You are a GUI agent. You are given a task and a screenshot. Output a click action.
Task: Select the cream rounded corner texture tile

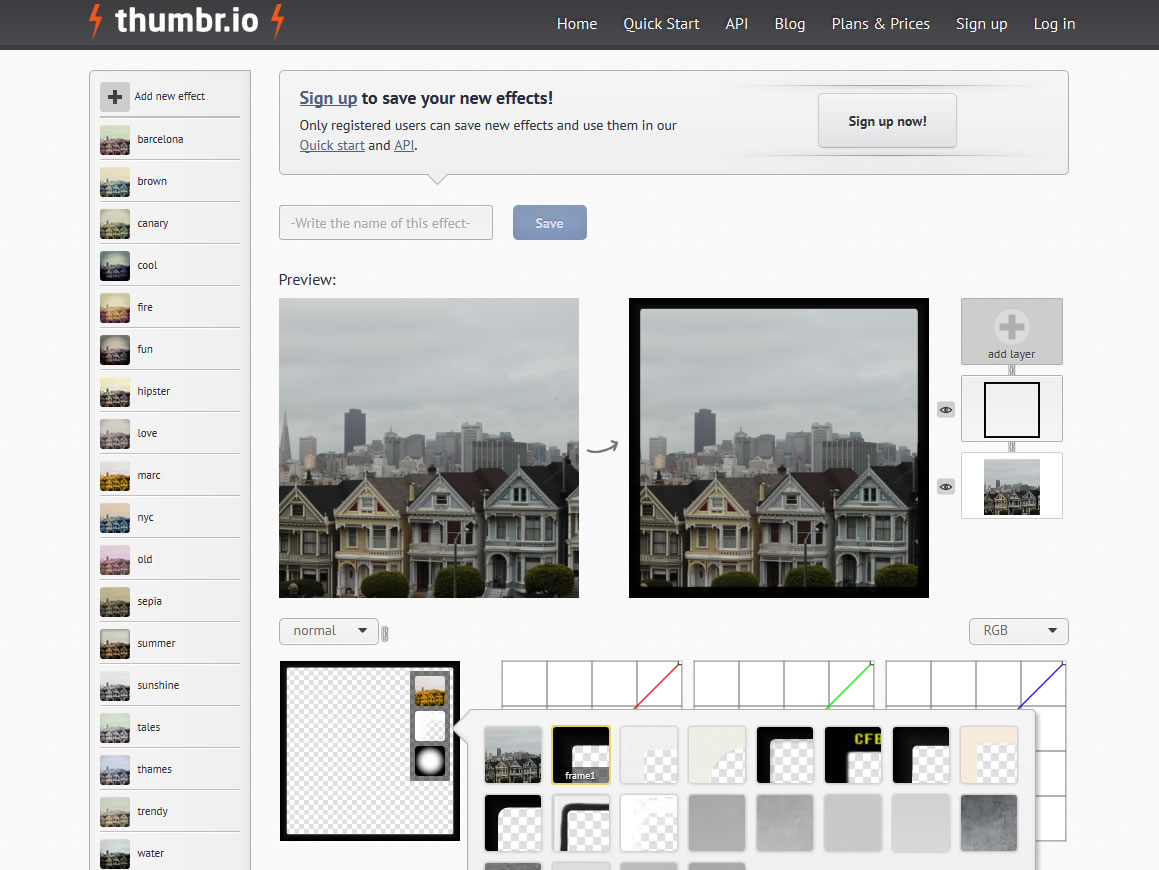click(717, 755)
